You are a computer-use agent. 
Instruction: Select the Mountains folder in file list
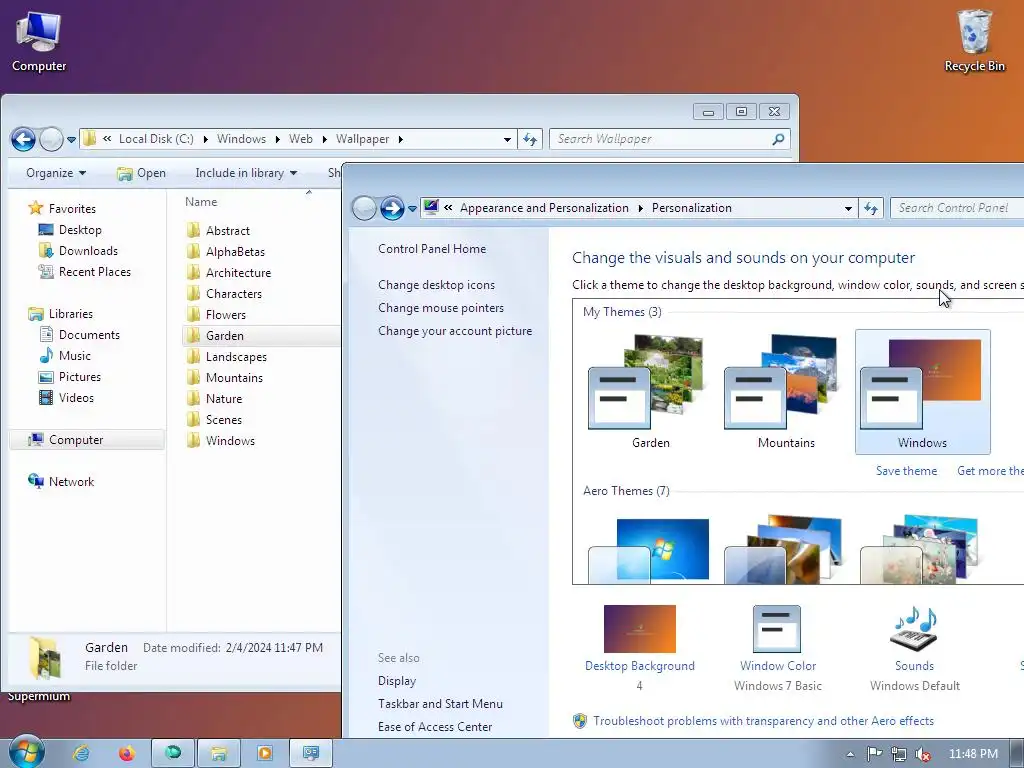click(x=225, y=377)
